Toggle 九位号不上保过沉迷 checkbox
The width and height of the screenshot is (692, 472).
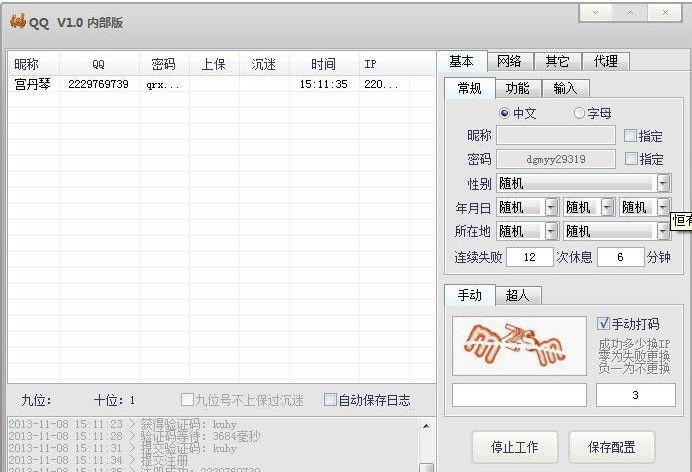tap(188, 400)
